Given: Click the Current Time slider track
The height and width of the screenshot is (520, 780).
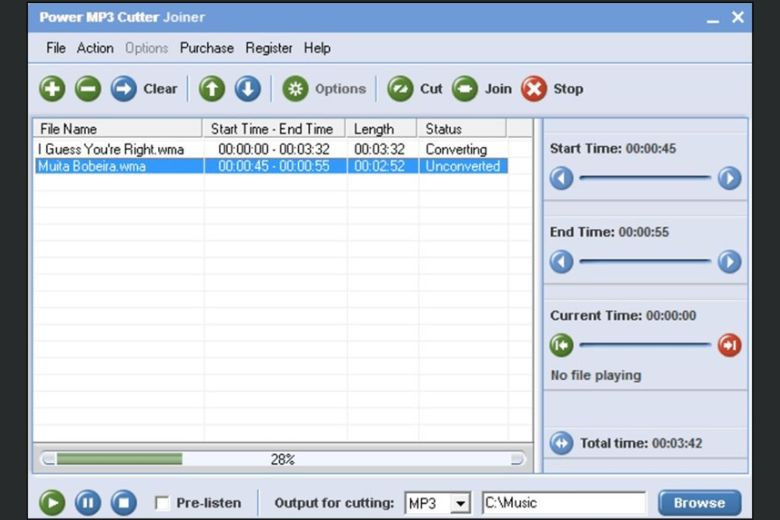Looking at the screenshot, I should click(x=646, y=344).
